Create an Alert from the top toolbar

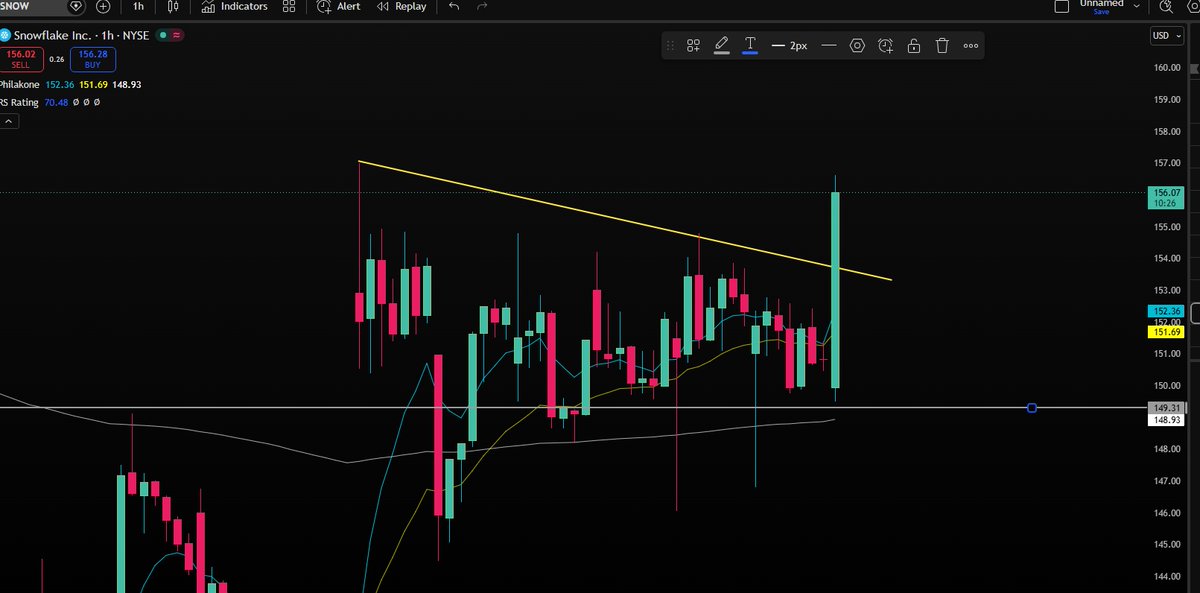pos(338,6)
